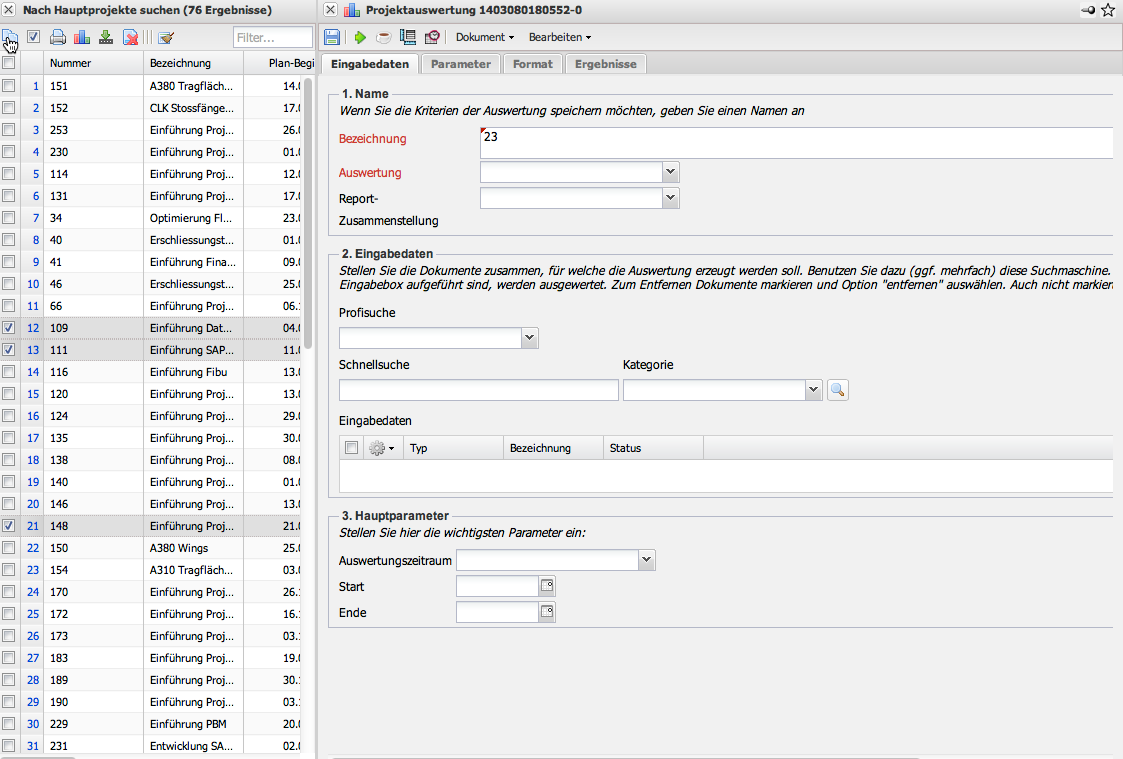The image size is (1123, 759).
Task: Check the checkbox for row 22 (A380 Wings)
Action: tap(9, 547)
